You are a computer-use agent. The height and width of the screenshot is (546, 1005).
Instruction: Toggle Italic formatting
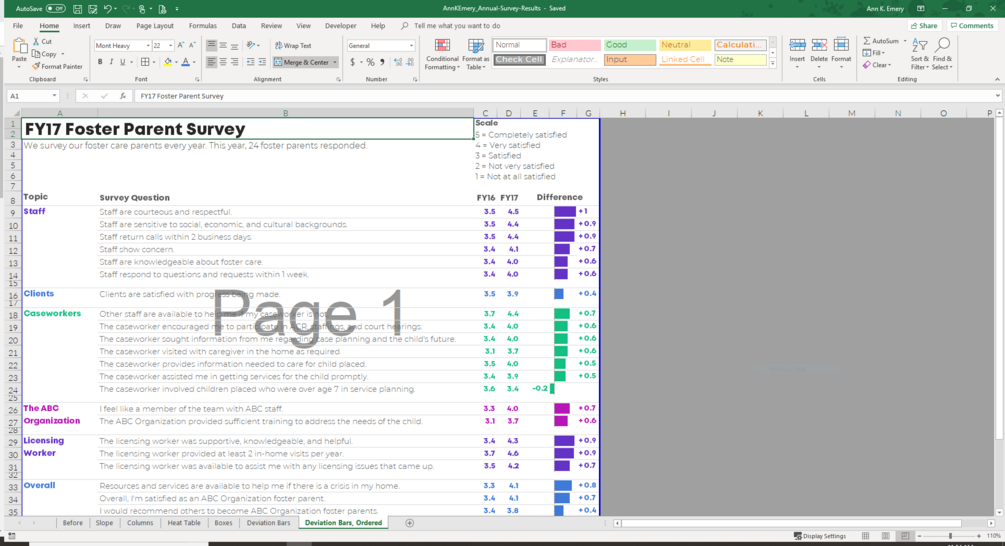click(112, 62)
